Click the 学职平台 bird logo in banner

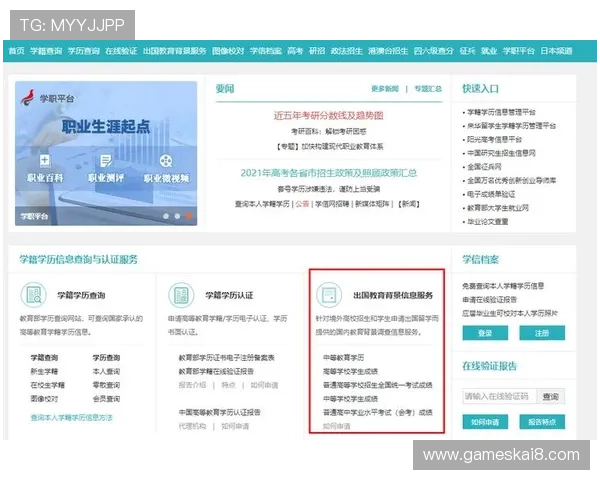click(x=28, y=98)
